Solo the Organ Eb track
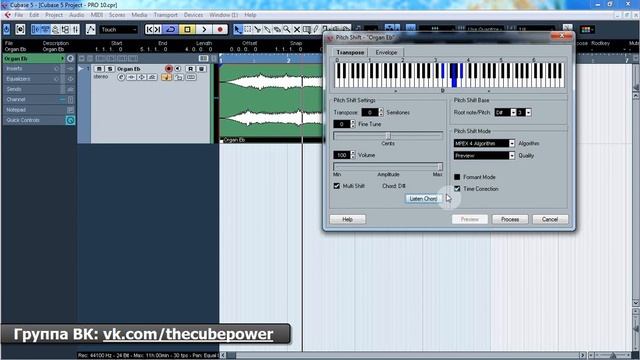The width and height of the screenshot is (640, 360). point(109,69)
